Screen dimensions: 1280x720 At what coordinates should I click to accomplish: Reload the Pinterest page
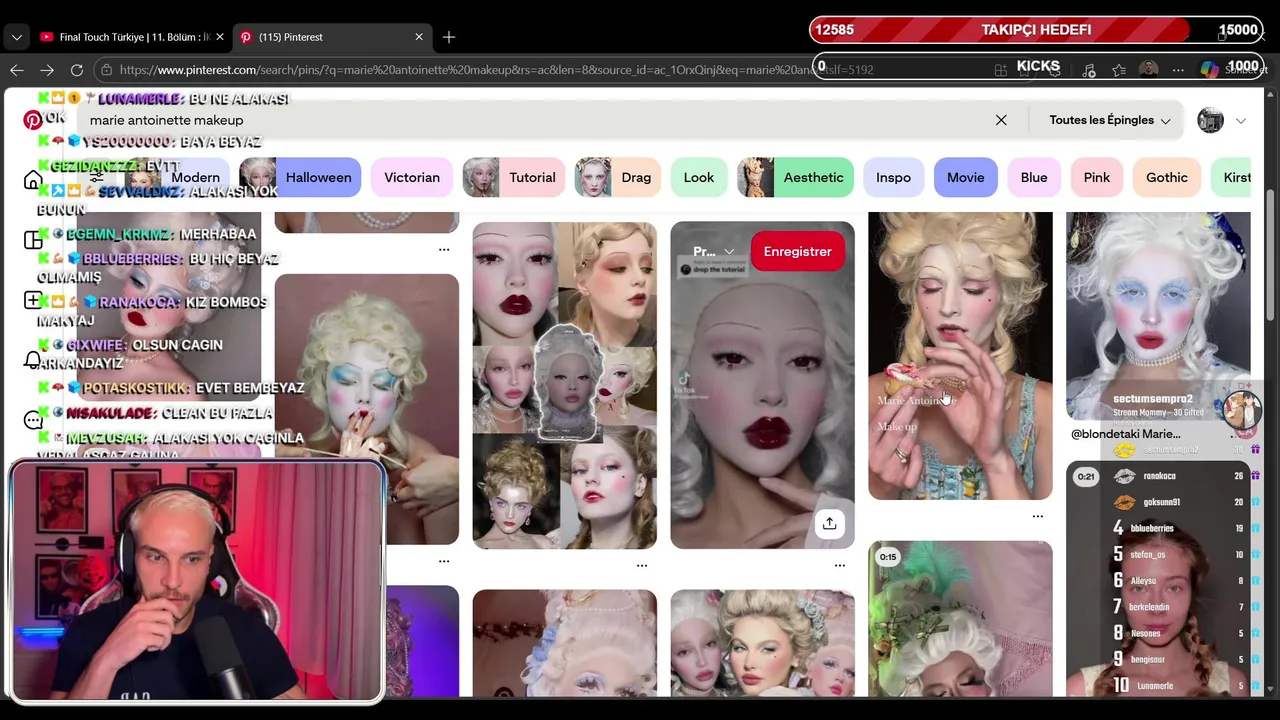[x=77, y=70]
